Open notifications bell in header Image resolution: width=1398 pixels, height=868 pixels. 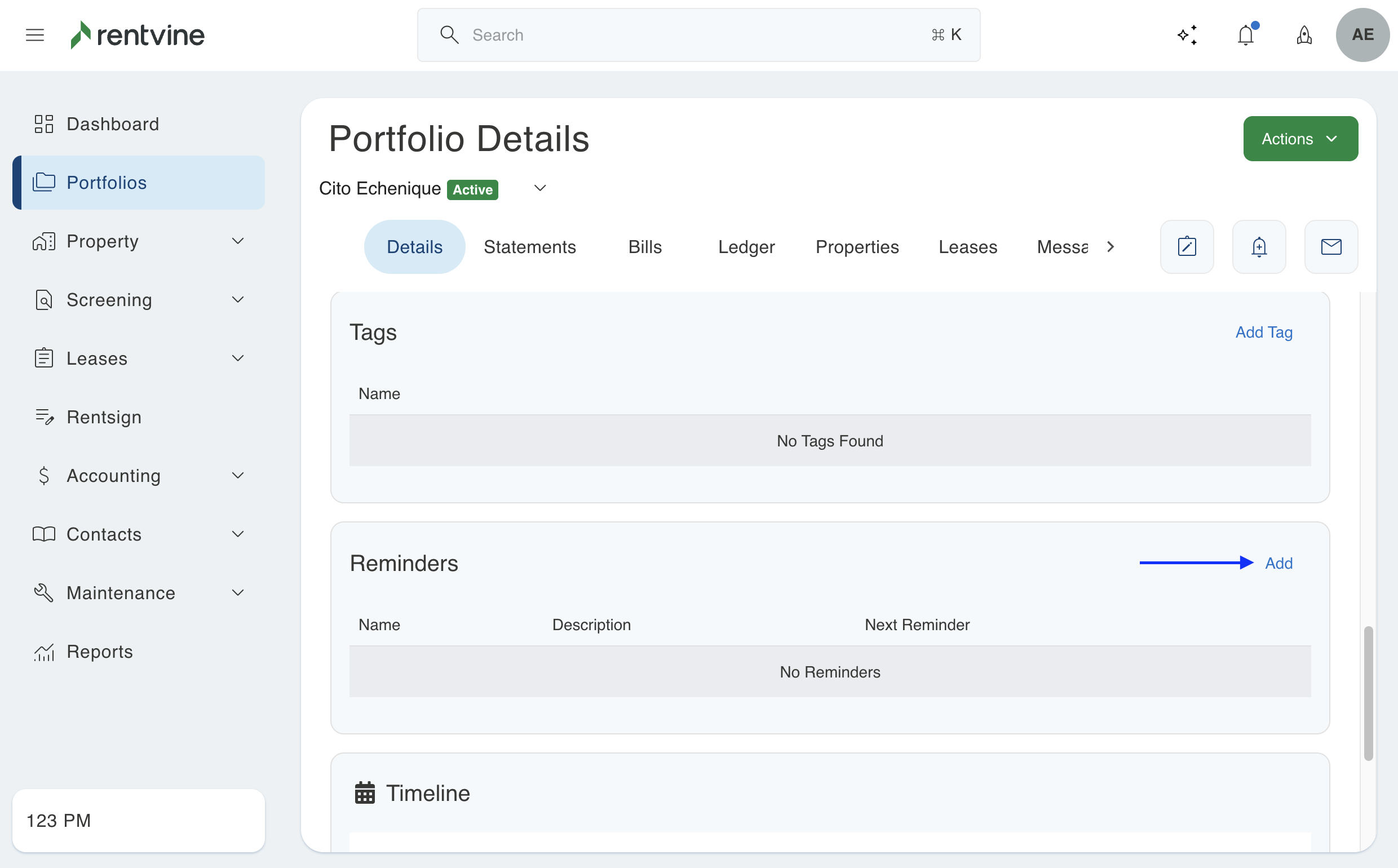[x=1245, y=35]
